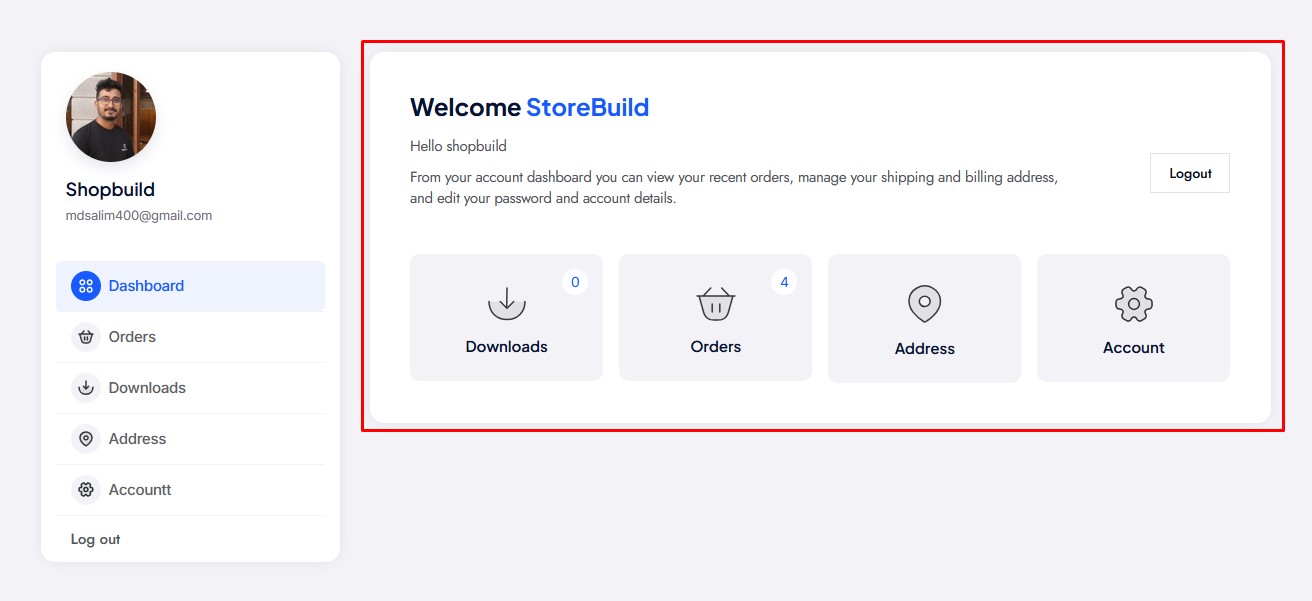The width and height of the screenshot is (1312, 601).
Task: Open Orders from the sidebar menu
Action: coord(190,337)
